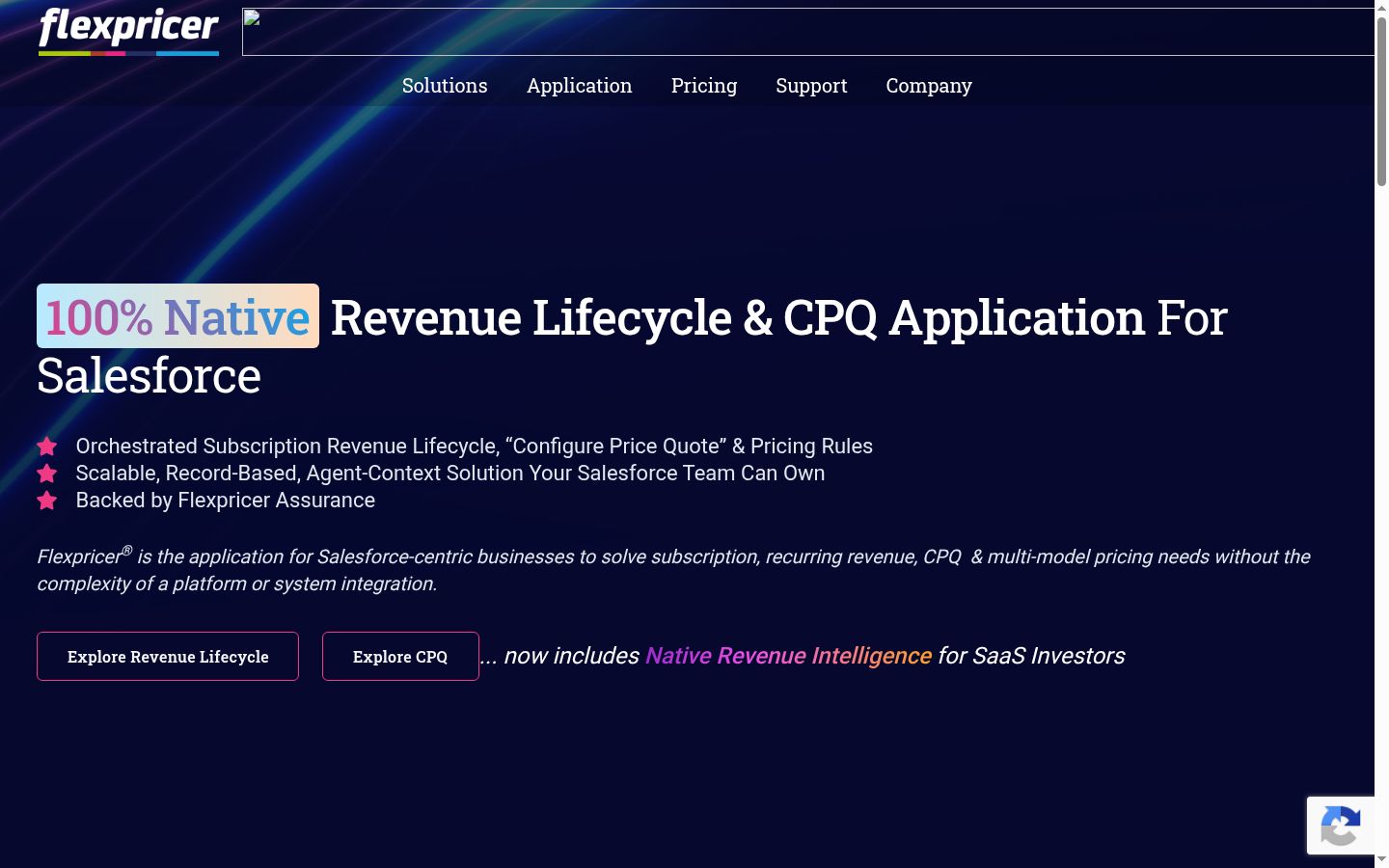Open the Company menu
The height and width of the screenshot is (868, 1389).
pyautogui.click(x=929, y=86)
